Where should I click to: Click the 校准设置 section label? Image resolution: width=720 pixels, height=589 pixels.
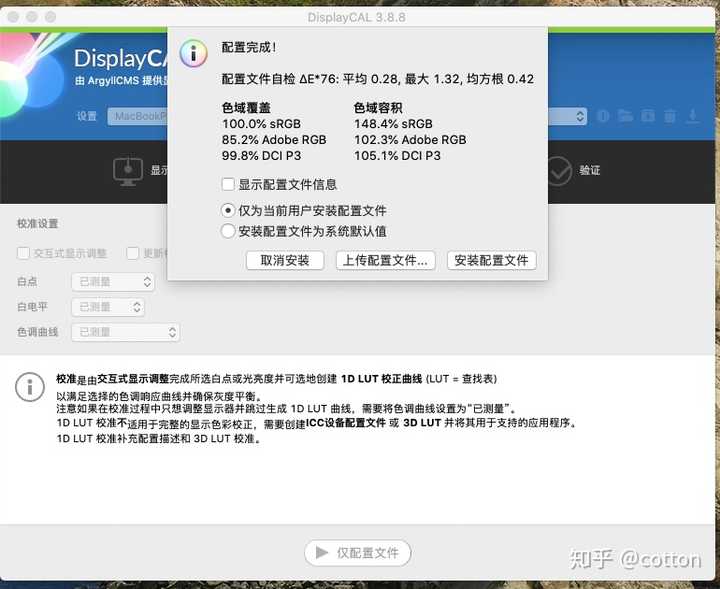(x=38, y=224)
